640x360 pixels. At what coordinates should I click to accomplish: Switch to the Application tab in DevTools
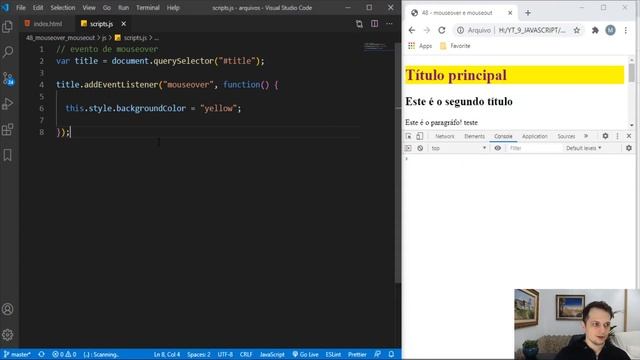click(535, 136)
